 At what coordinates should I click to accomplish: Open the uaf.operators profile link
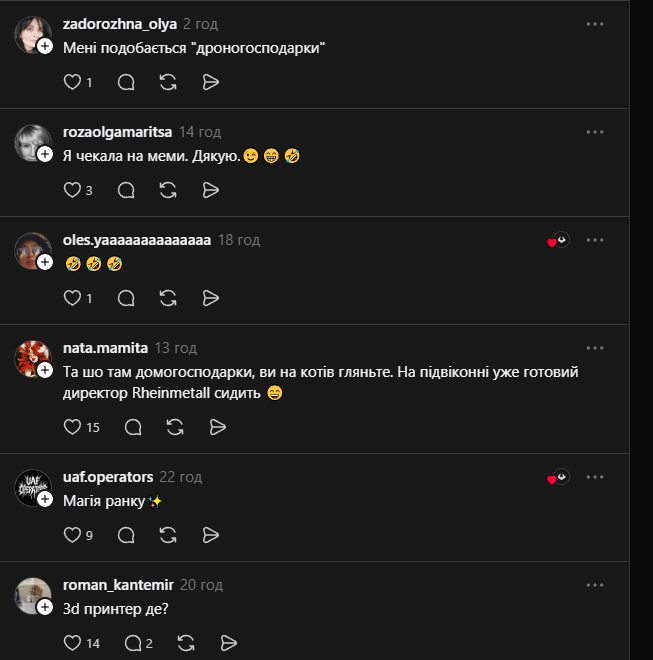point(107,477)
